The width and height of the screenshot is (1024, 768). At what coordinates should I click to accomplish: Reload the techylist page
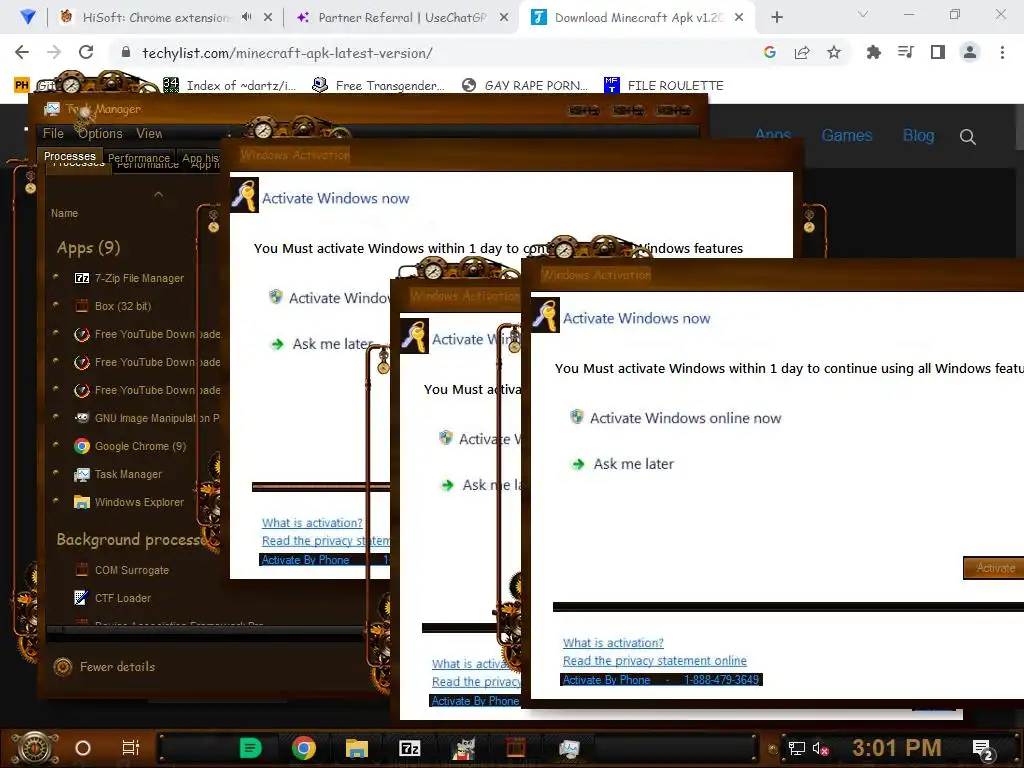(x=86, y=53)
